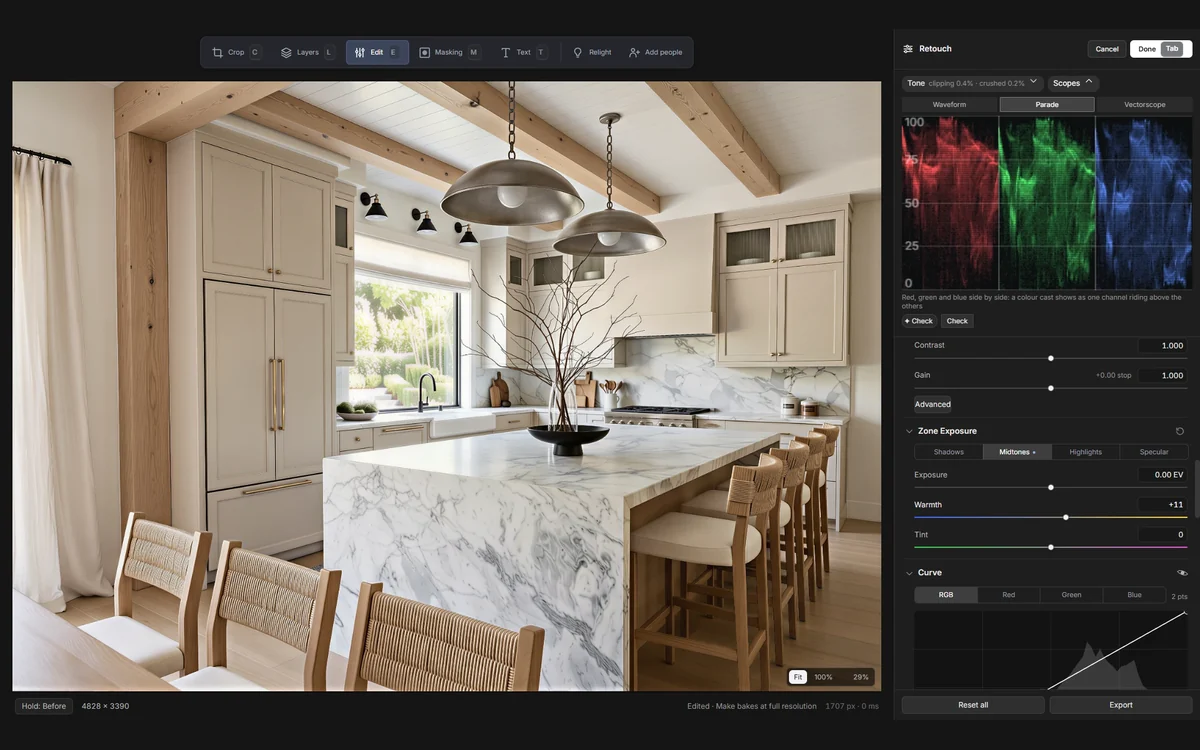Viewport: 1200px width, 750px height.
Task: Choose the Green curve channel
Action: pyautogui.click(x=1071, y=595)
